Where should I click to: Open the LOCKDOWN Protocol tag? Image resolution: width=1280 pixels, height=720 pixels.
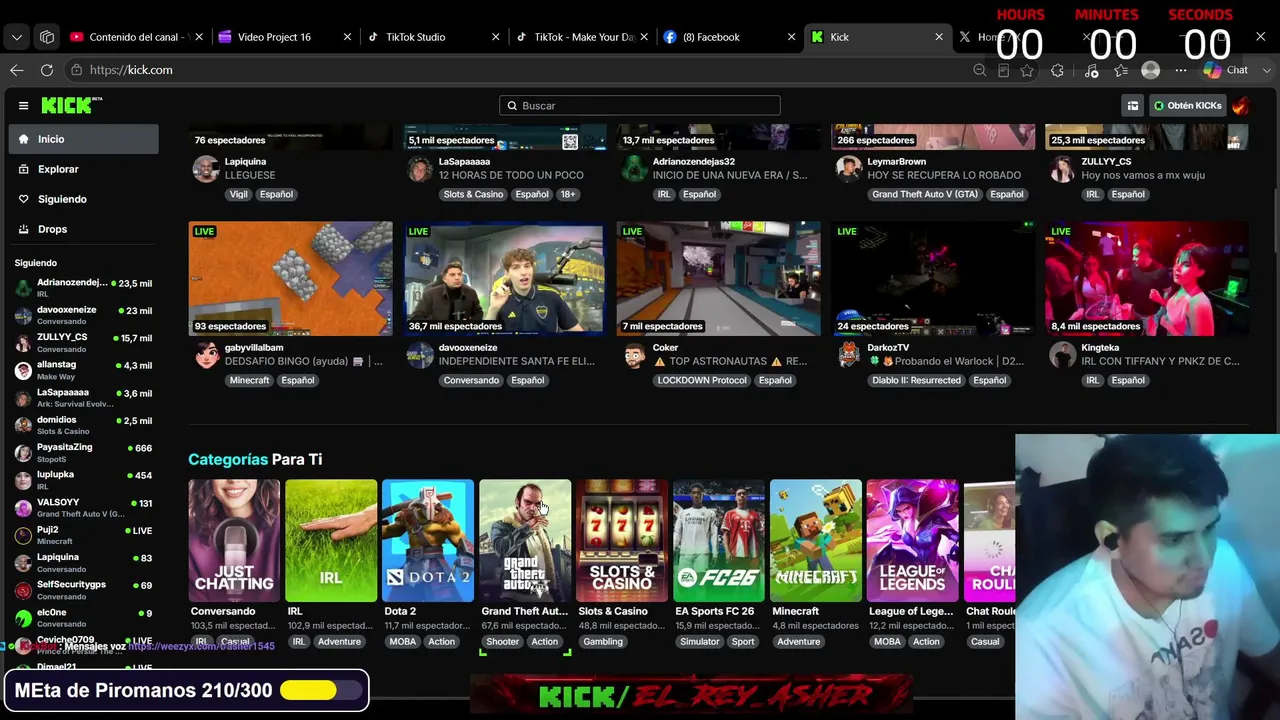pyautogui.click(x=701, y=380)
